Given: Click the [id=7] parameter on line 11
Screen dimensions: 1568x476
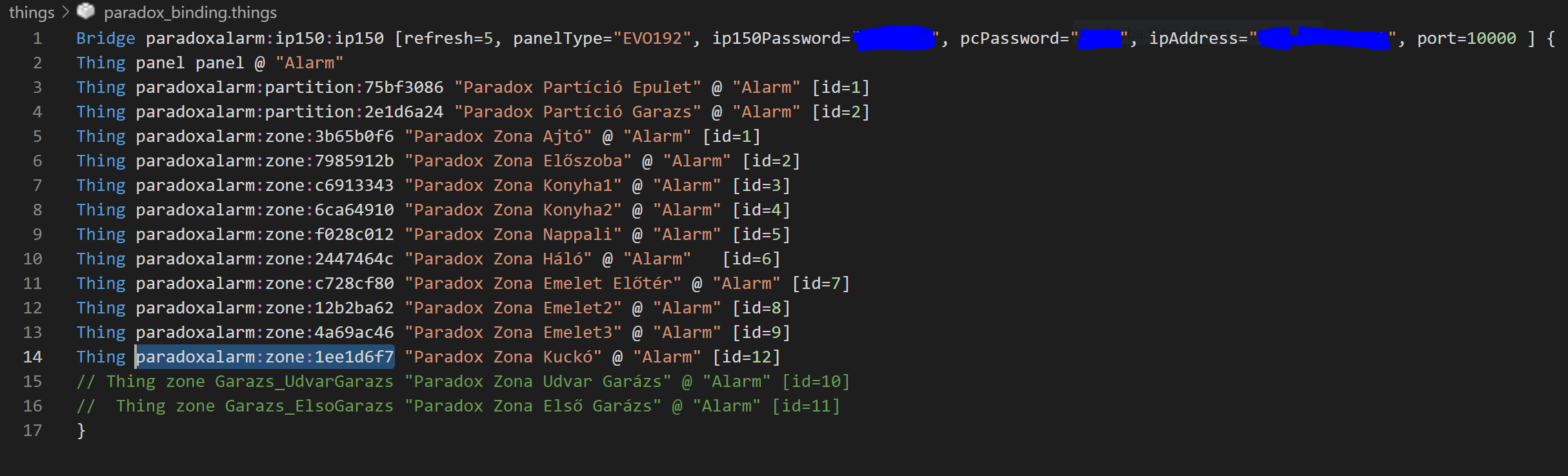Looking at the screenshot, I should point(821,284).
